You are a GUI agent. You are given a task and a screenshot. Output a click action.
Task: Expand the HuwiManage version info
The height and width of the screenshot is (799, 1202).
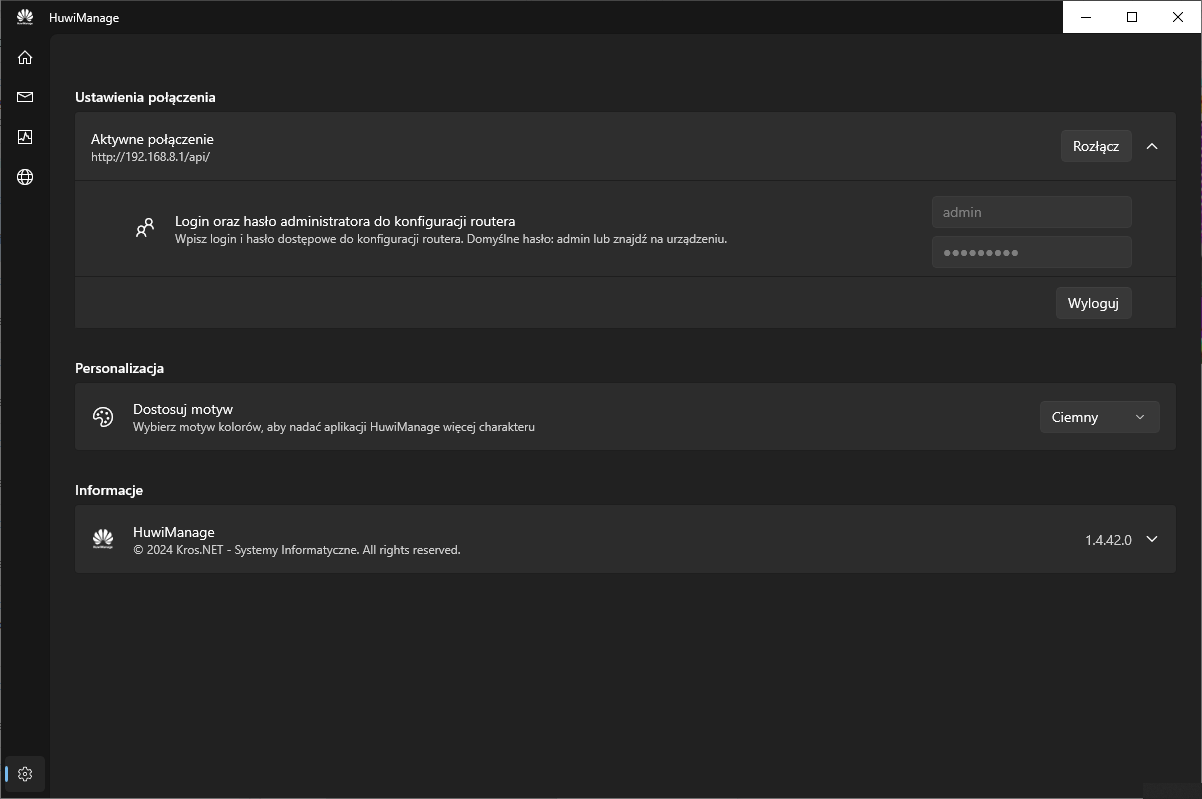pyautogui.click(x=1152, y=539)
